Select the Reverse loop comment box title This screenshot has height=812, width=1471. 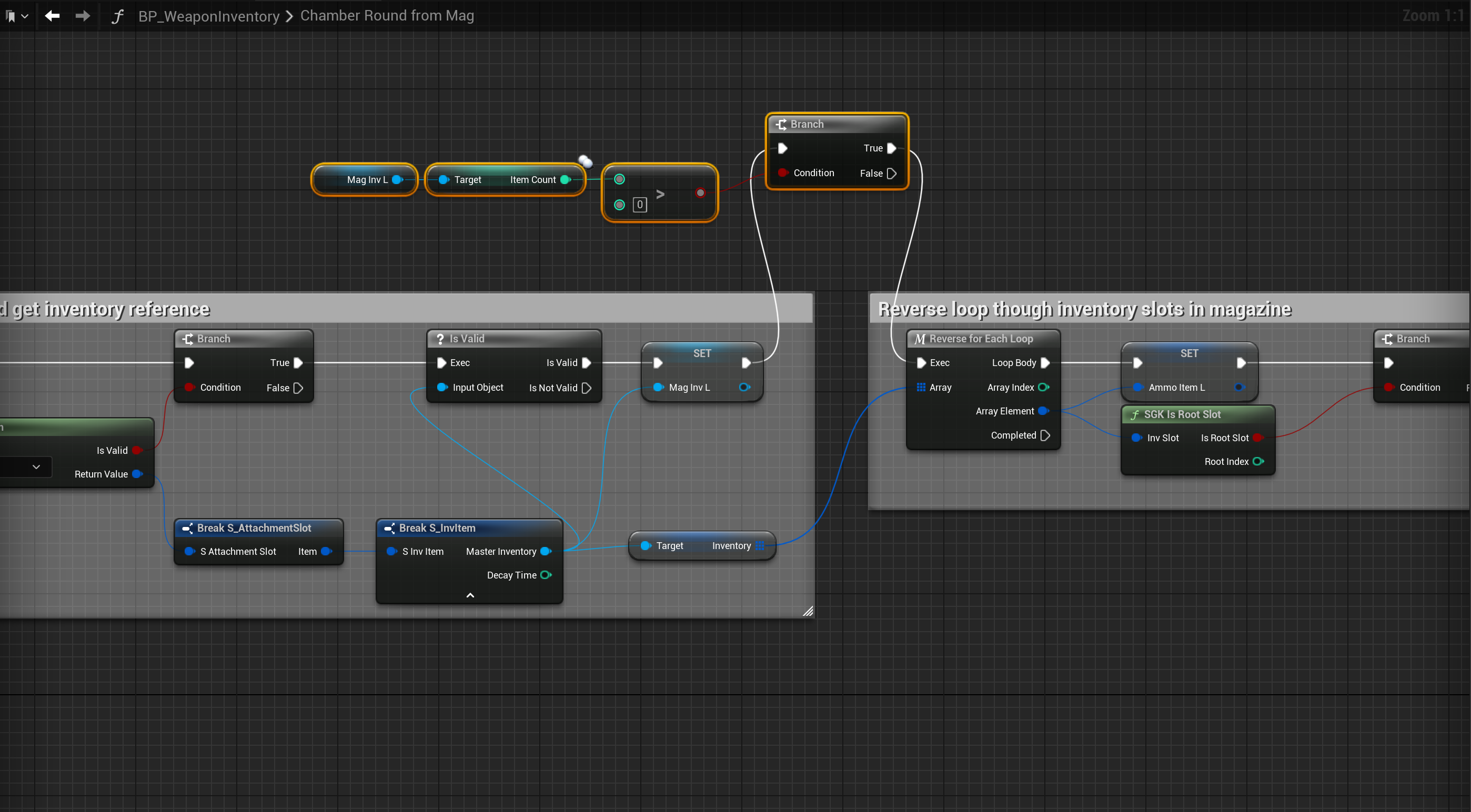coord(1084,309)
